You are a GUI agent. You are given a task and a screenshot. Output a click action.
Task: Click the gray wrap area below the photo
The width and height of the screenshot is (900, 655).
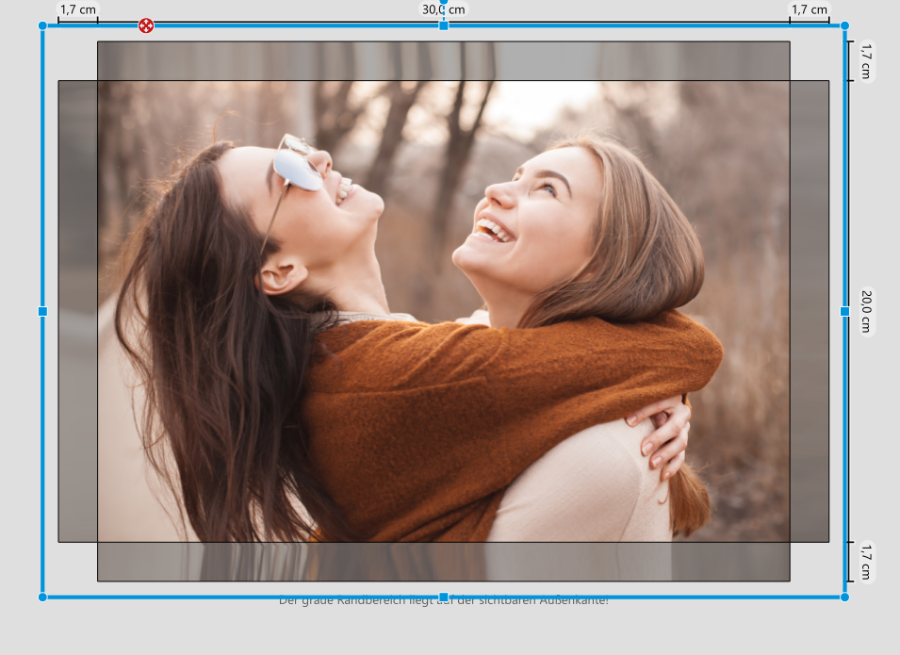coord(443,561)
